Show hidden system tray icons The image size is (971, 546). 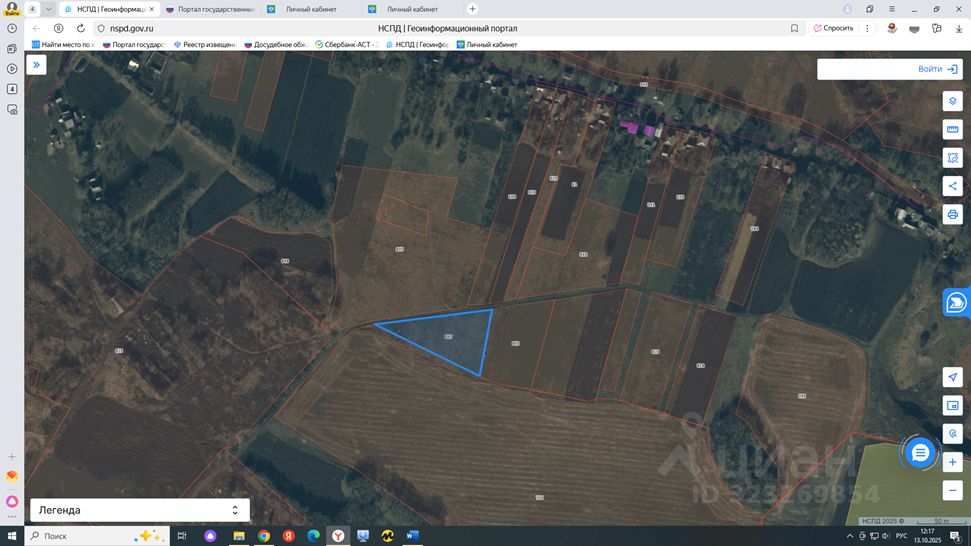850,536
